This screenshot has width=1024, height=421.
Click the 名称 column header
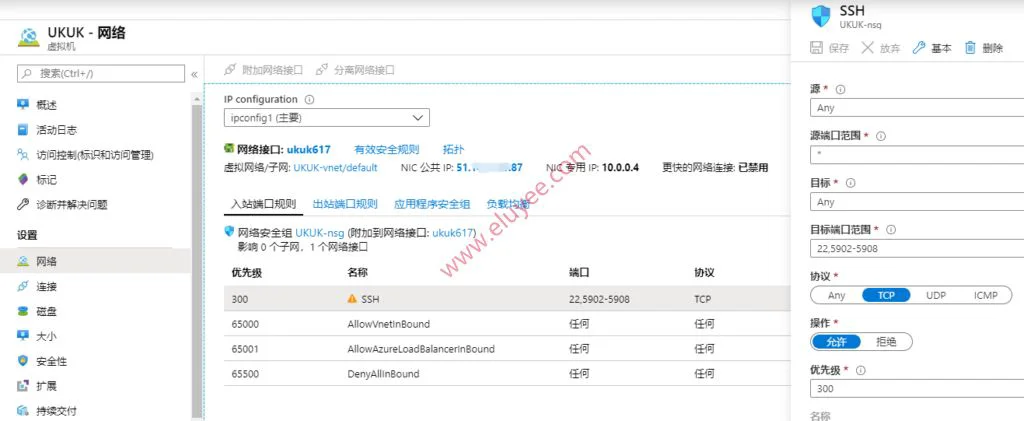(359, 272)
